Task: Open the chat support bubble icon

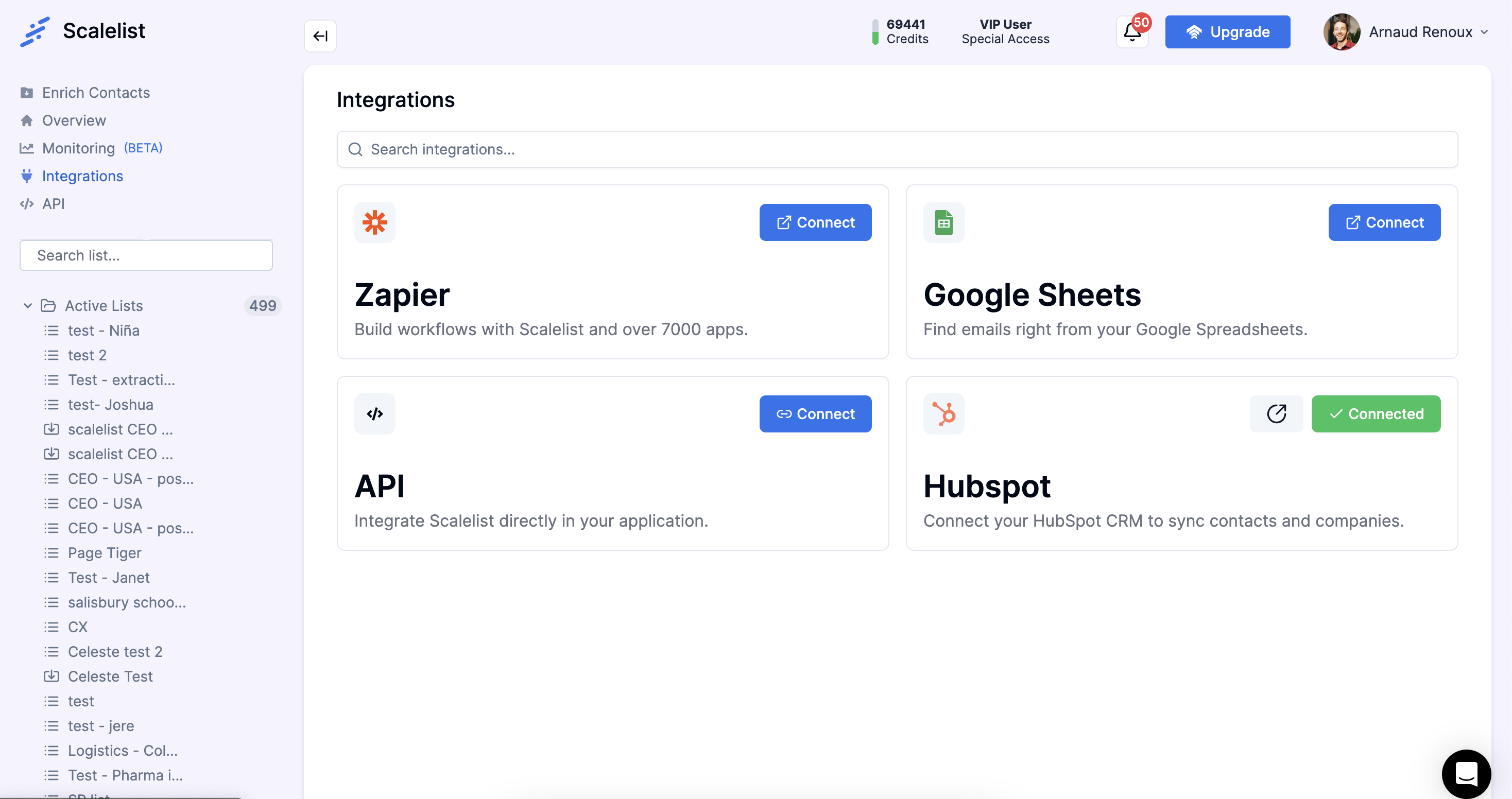Action: tap(1466, 773)
